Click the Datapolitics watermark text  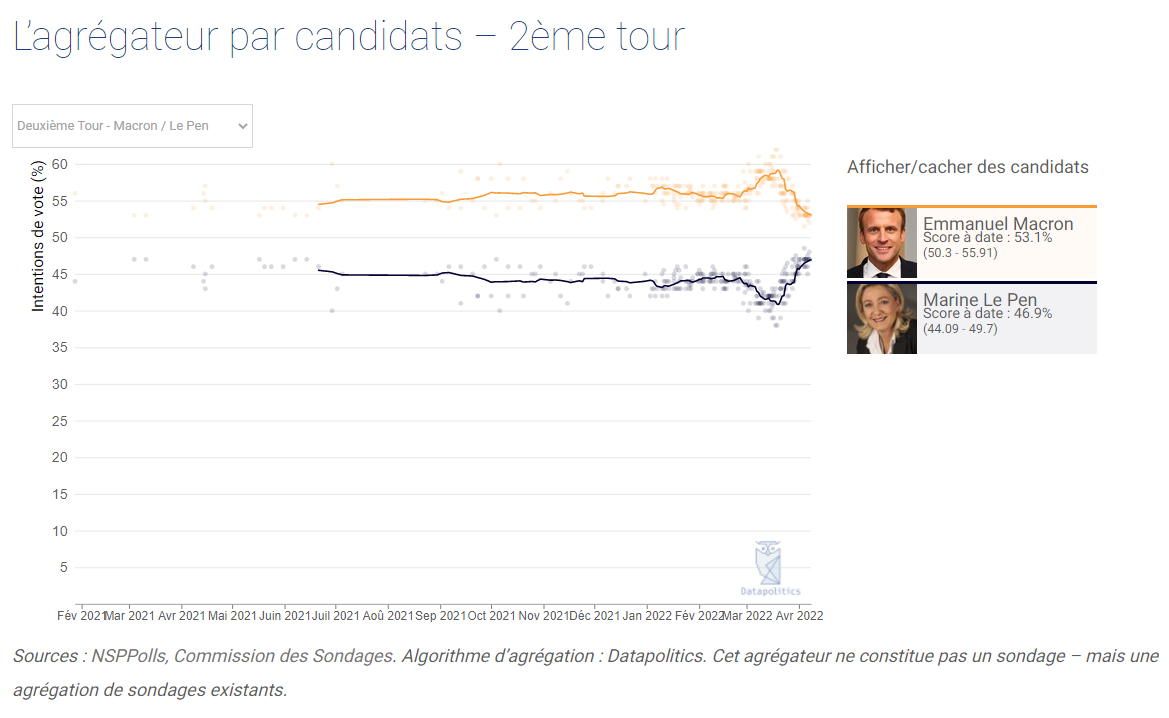coord(770,591)
